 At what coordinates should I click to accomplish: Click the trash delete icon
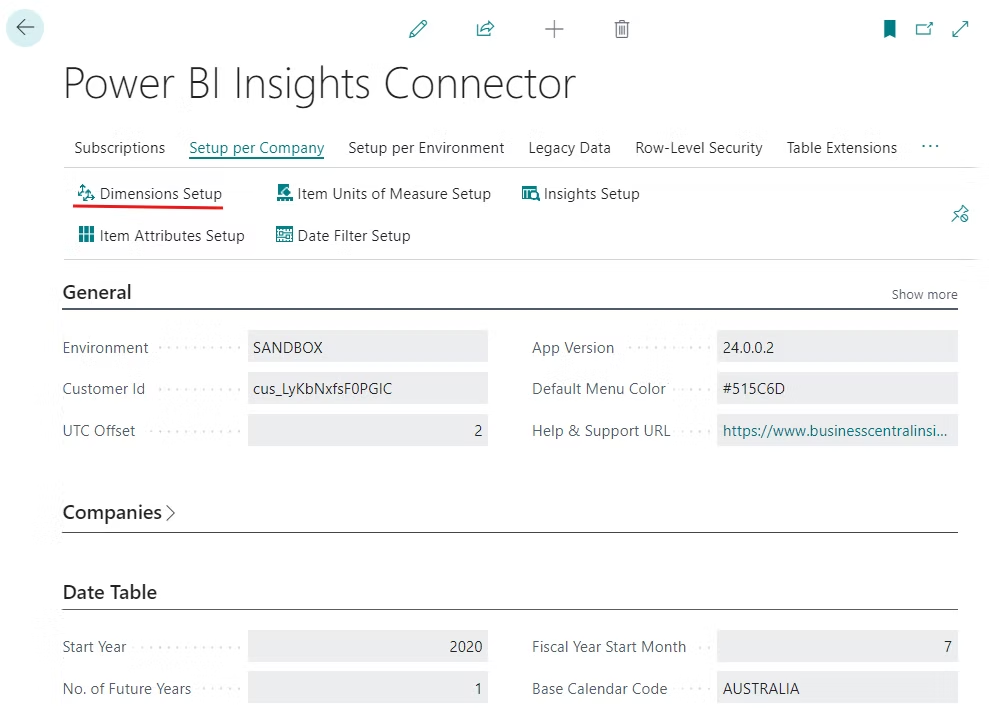coord(621,29)
